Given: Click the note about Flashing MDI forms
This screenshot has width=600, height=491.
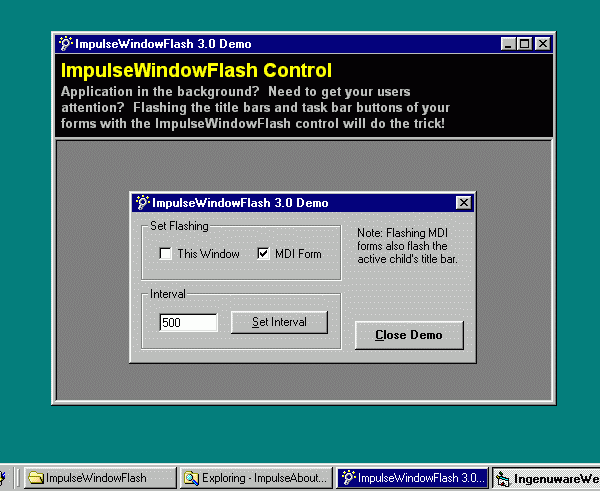Looking at the screenshot, I should tap(407, 246).
